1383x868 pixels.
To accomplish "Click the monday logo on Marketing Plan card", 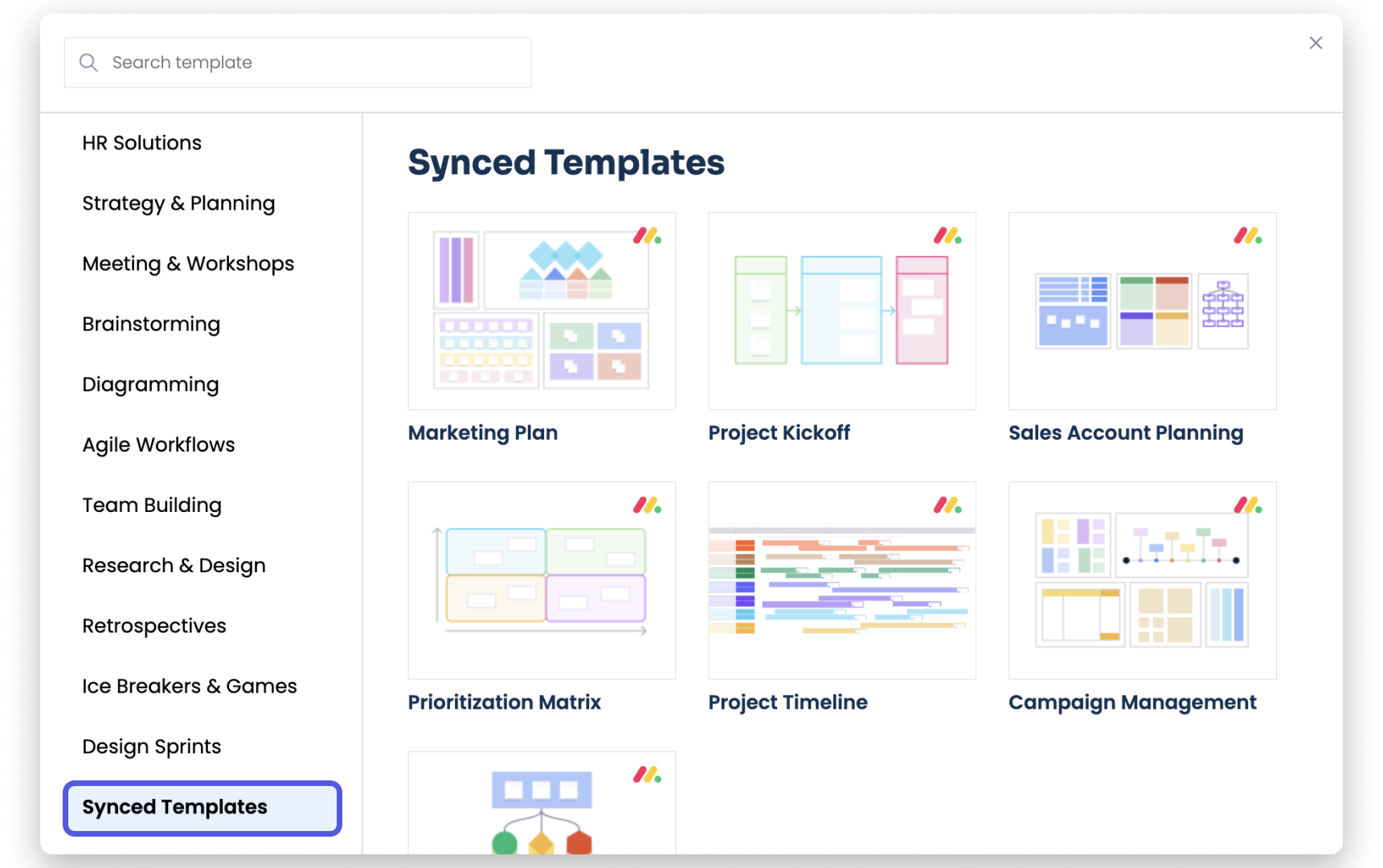I will (647, 236).
